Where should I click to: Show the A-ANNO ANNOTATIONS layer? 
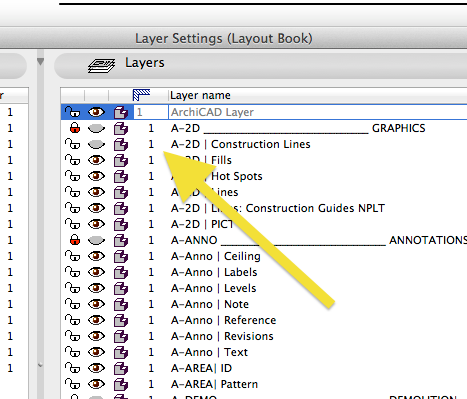tap(96, 240)
